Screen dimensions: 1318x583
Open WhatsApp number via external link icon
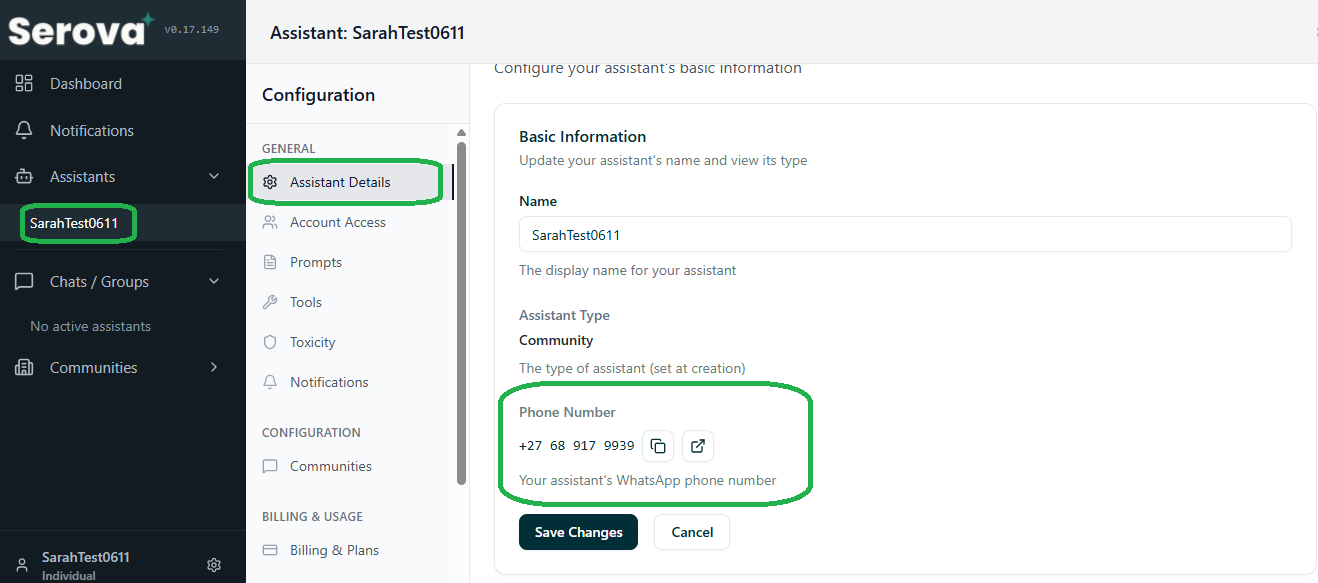pyautogui.click(x=698, y=446)
